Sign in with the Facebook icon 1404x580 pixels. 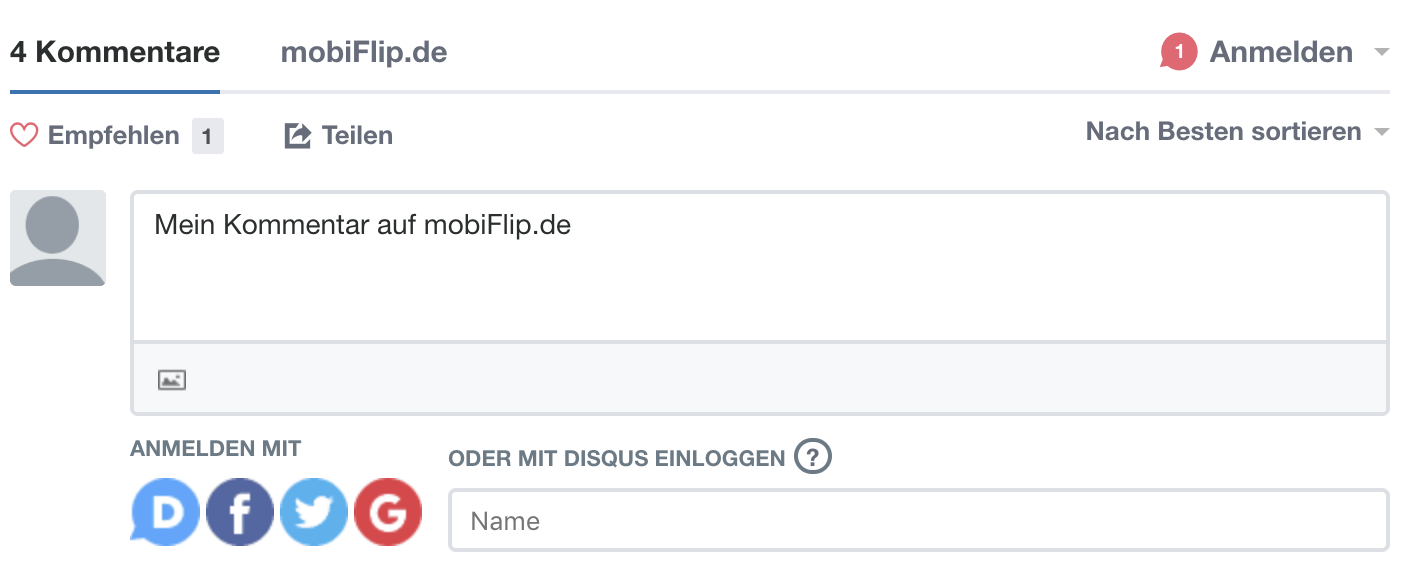coord(240,511)
